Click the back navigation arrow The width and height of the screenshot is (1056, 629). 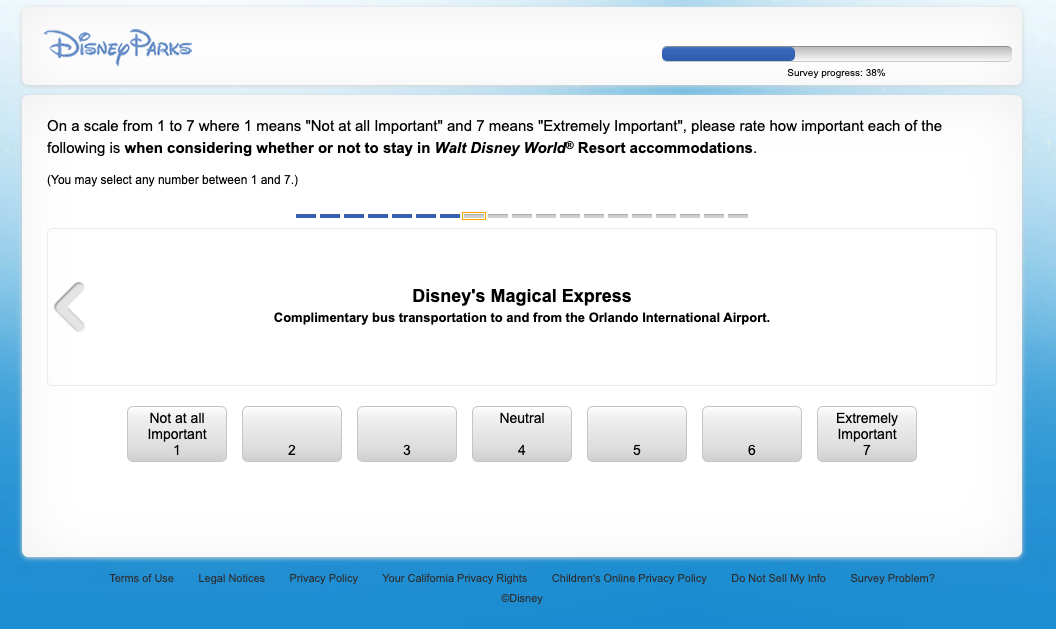tap(70, 306)
